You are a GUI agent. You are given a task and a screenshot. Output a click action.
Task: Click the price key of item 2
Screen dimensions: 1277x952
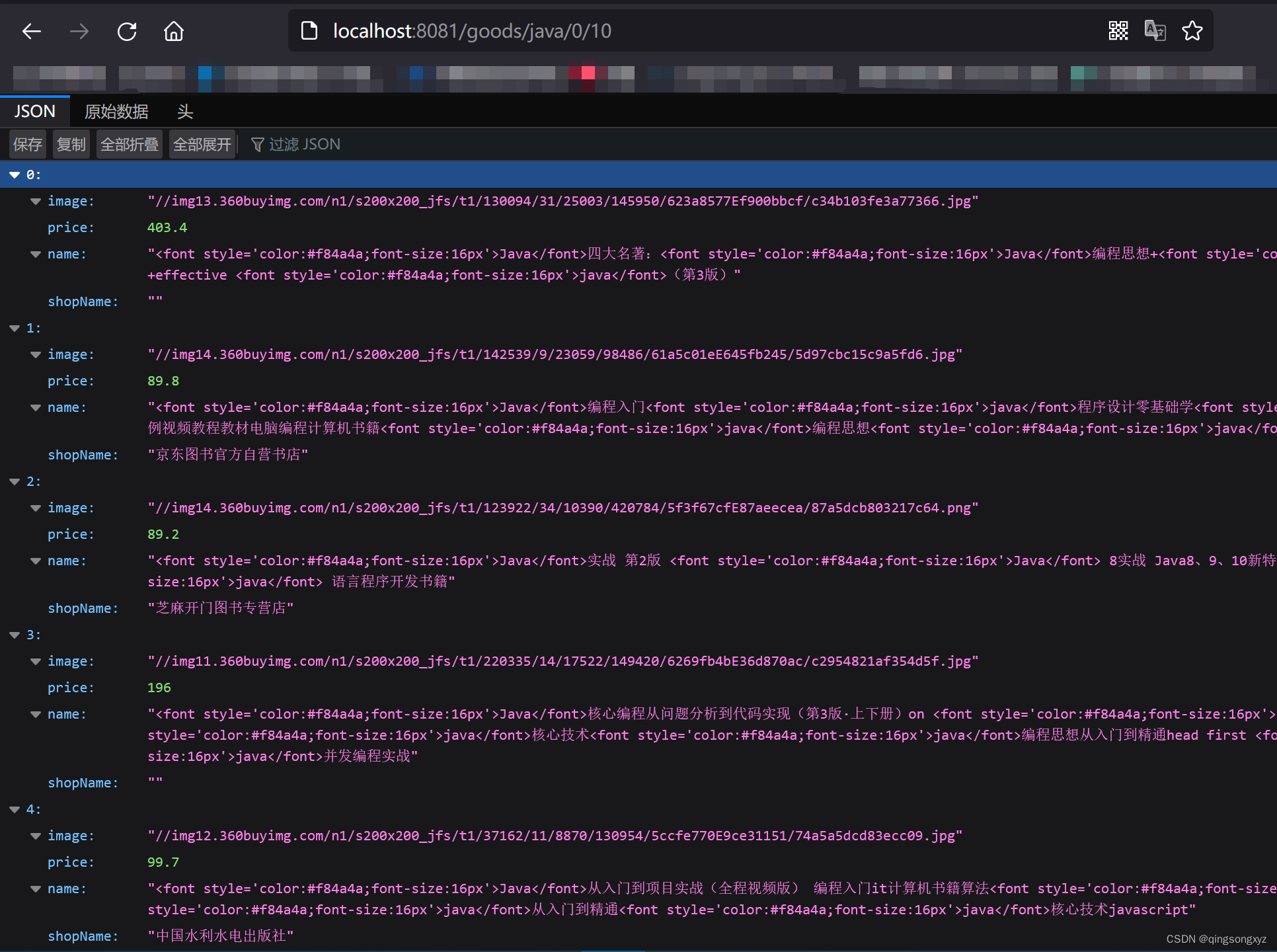coord(71,534)
